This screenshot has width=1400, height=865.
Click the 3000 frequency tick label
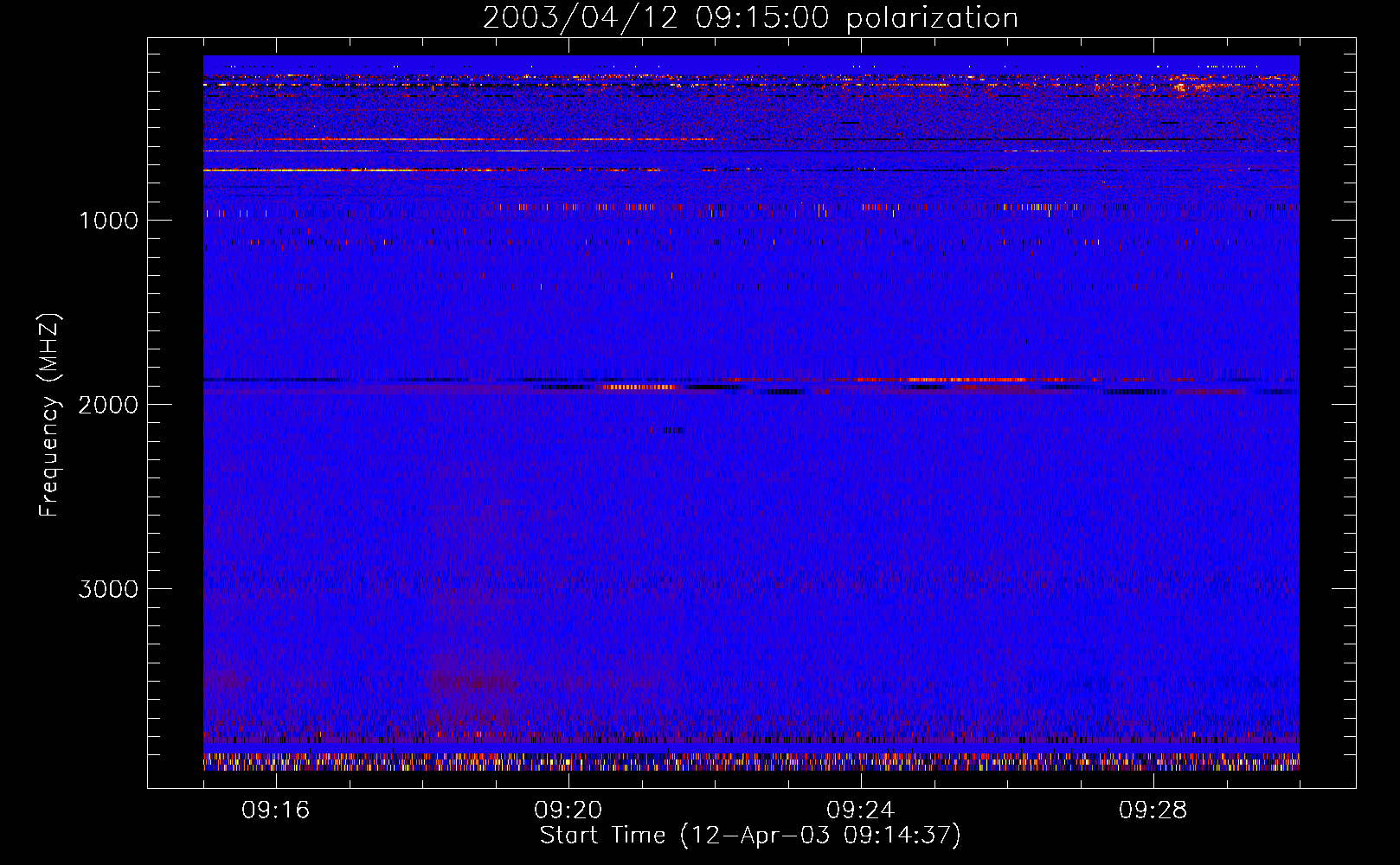[x=108, y=589]
